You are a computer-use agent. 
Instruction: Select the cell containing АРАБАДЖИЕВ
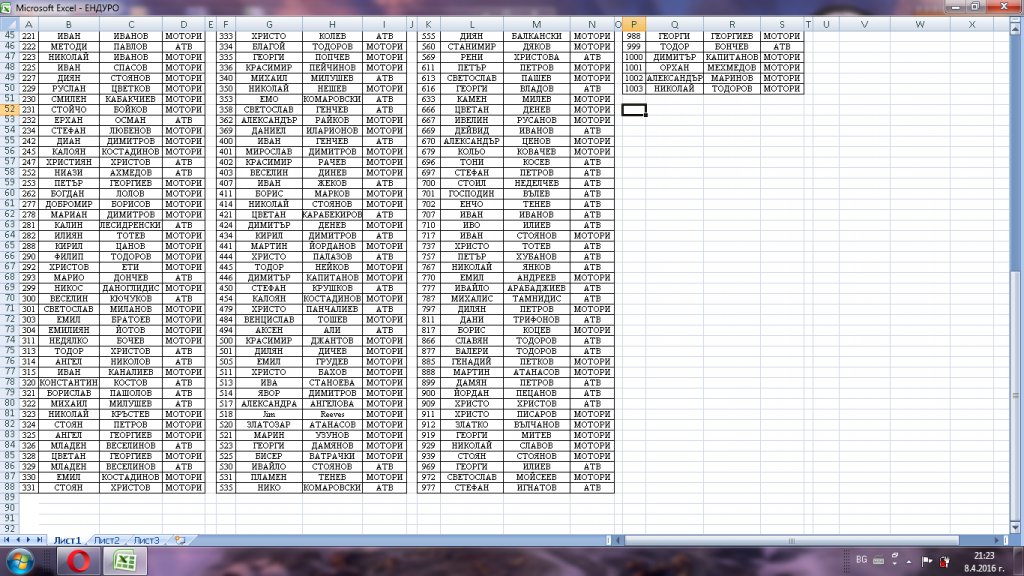pos(537,288)
